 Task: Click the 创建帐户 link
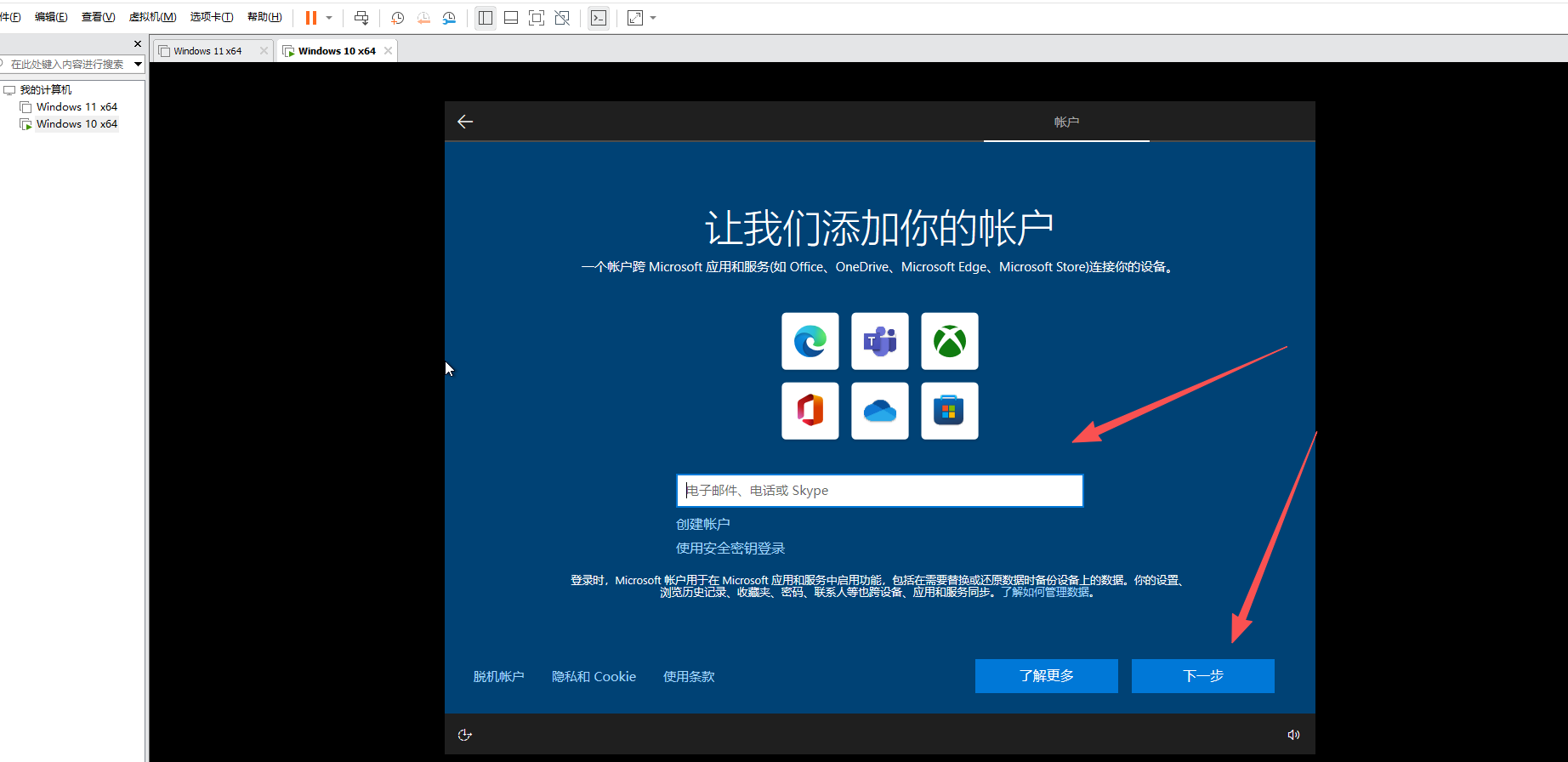pyautogui.click(x=703, y=525)
